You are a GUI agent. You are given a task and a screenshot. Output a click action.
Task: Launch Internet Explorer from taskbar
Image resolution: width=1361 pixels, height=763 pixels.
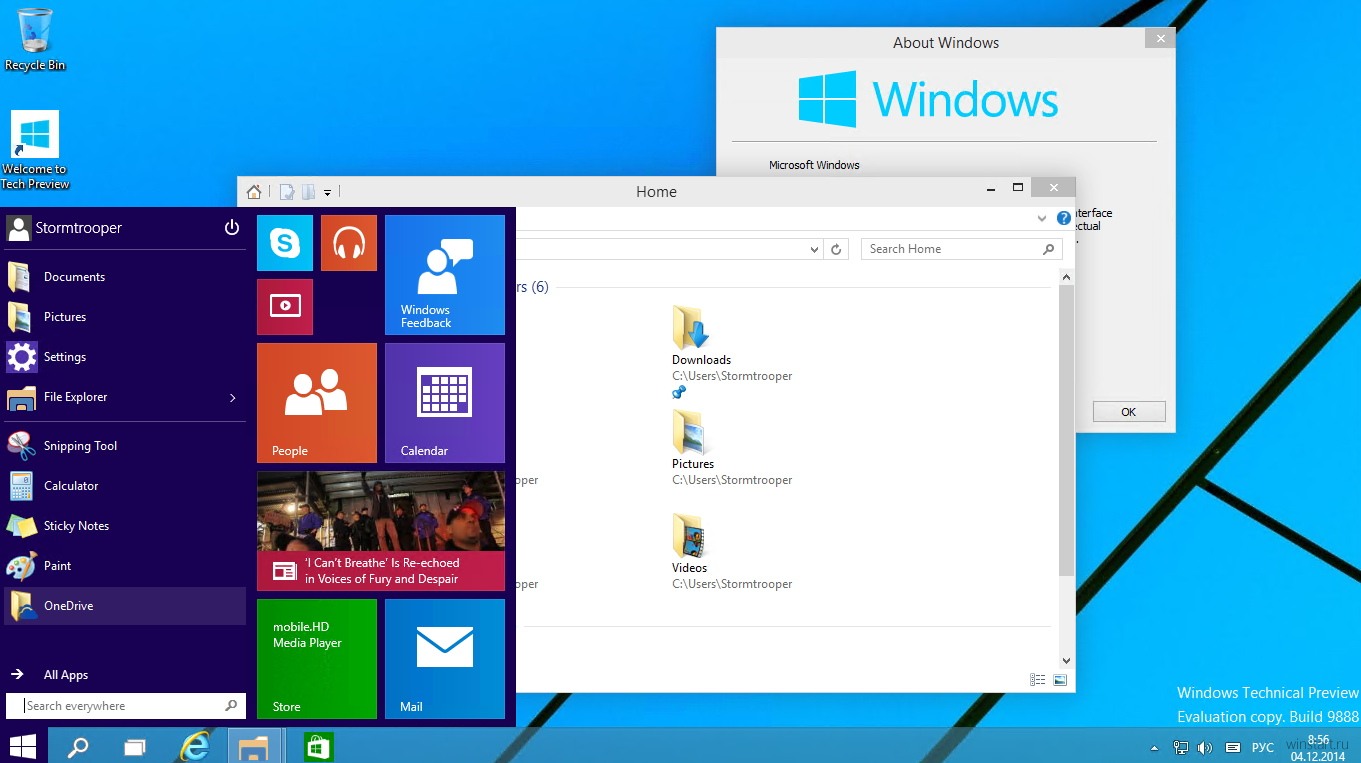(195, 746)
